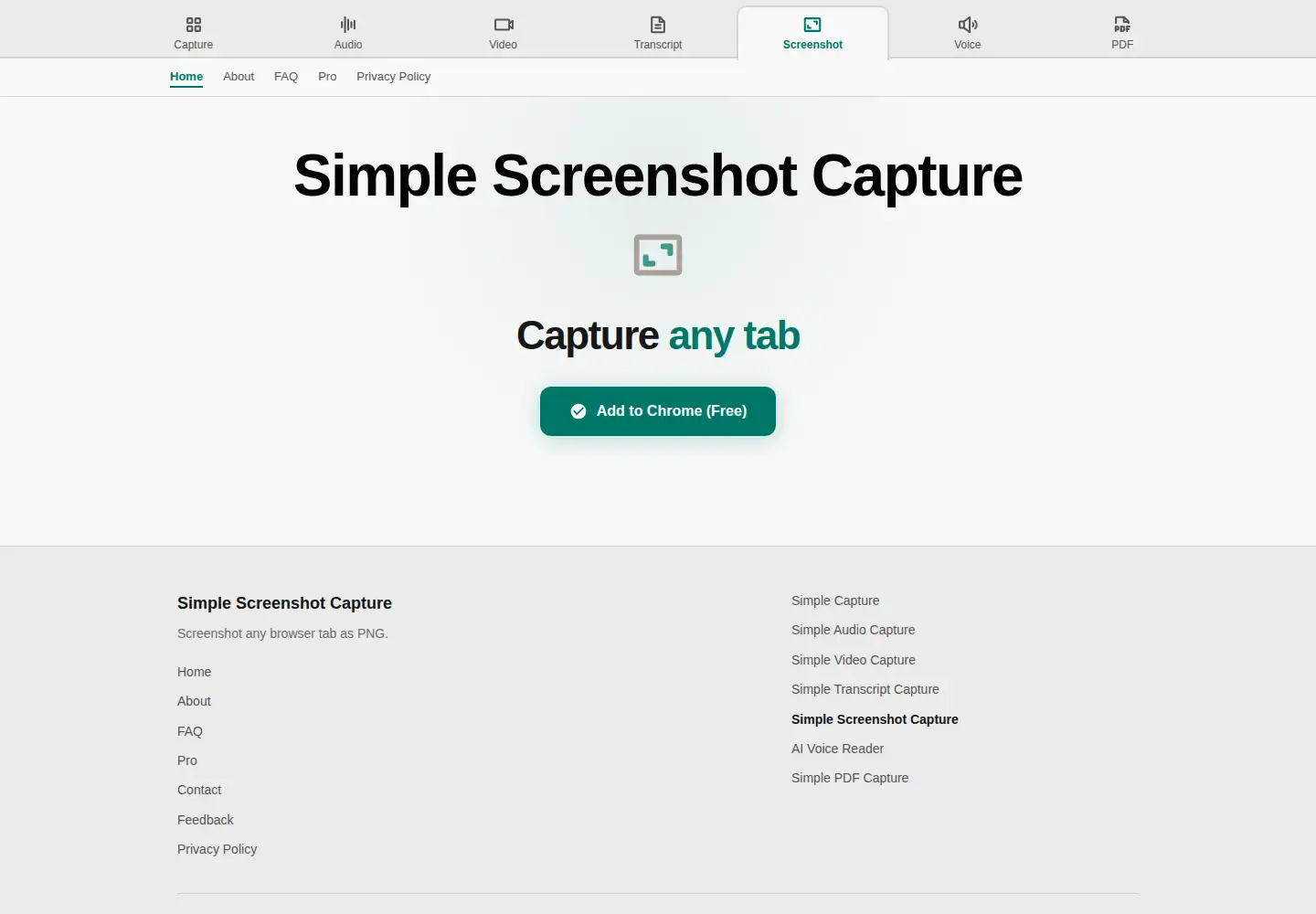Click the large screenshot logo under the title
The height and width of the screenshot is (914, 1316).
pyautogui.click(x=658, y=255)
